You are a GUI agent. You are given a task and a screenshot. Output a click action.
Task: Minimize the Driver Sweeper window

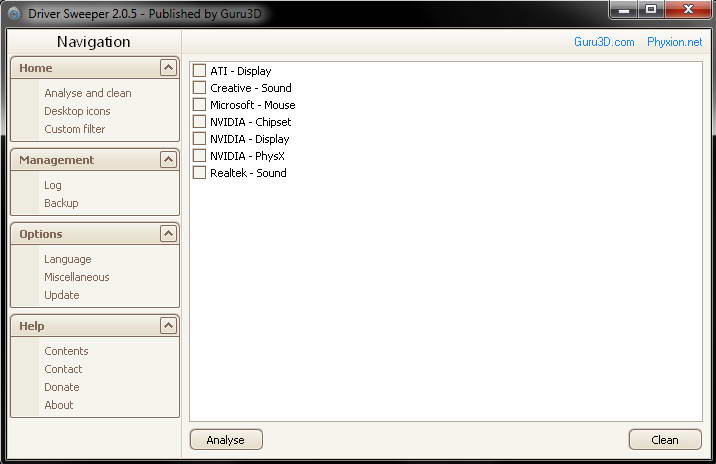click(624, 10)
